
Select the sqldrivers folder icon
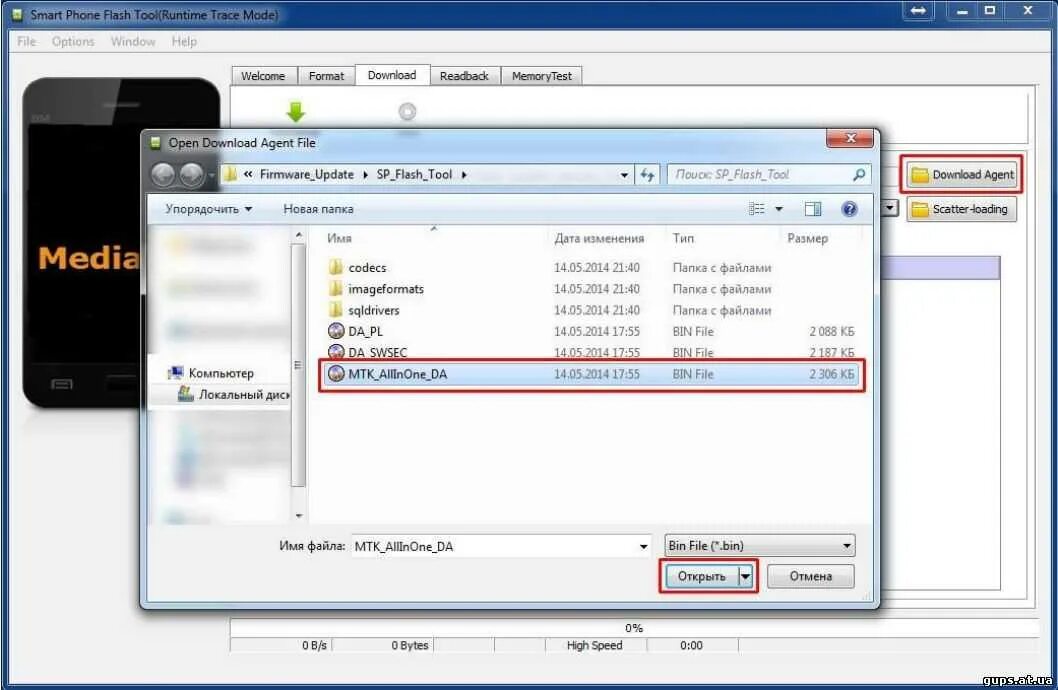[x=335, y=310]
